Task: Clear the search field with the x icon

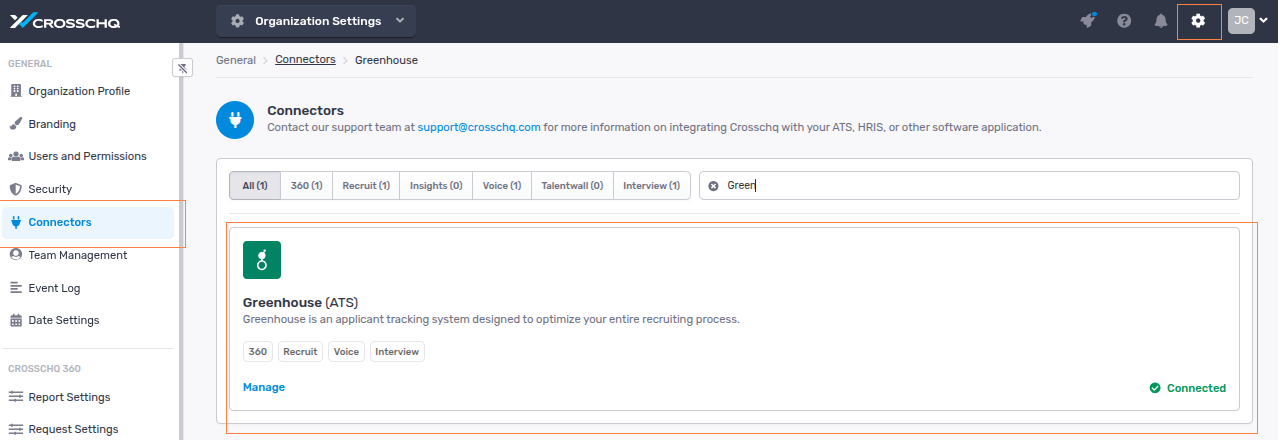Action: tap(714, 186)
